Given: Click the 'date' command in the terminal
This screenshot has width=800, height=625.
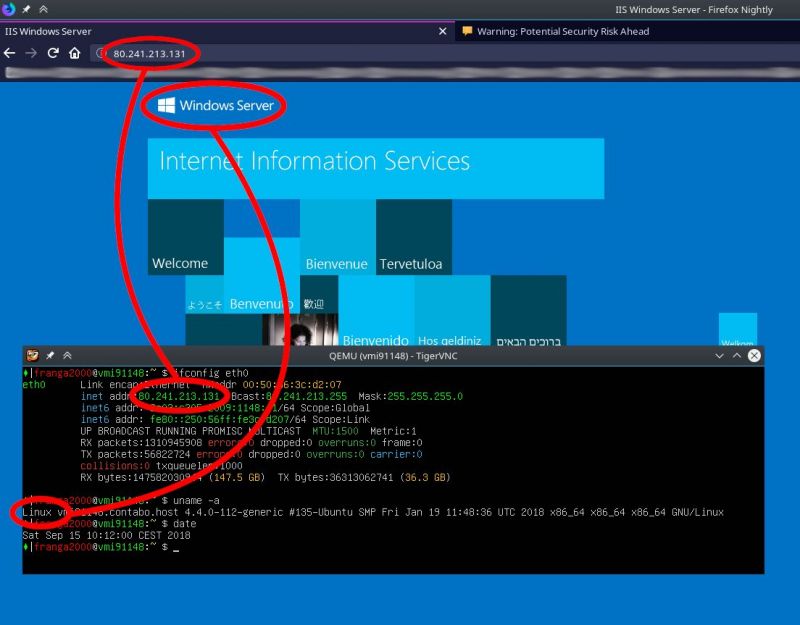Looking at the screenshot, I should pos(185,524).
